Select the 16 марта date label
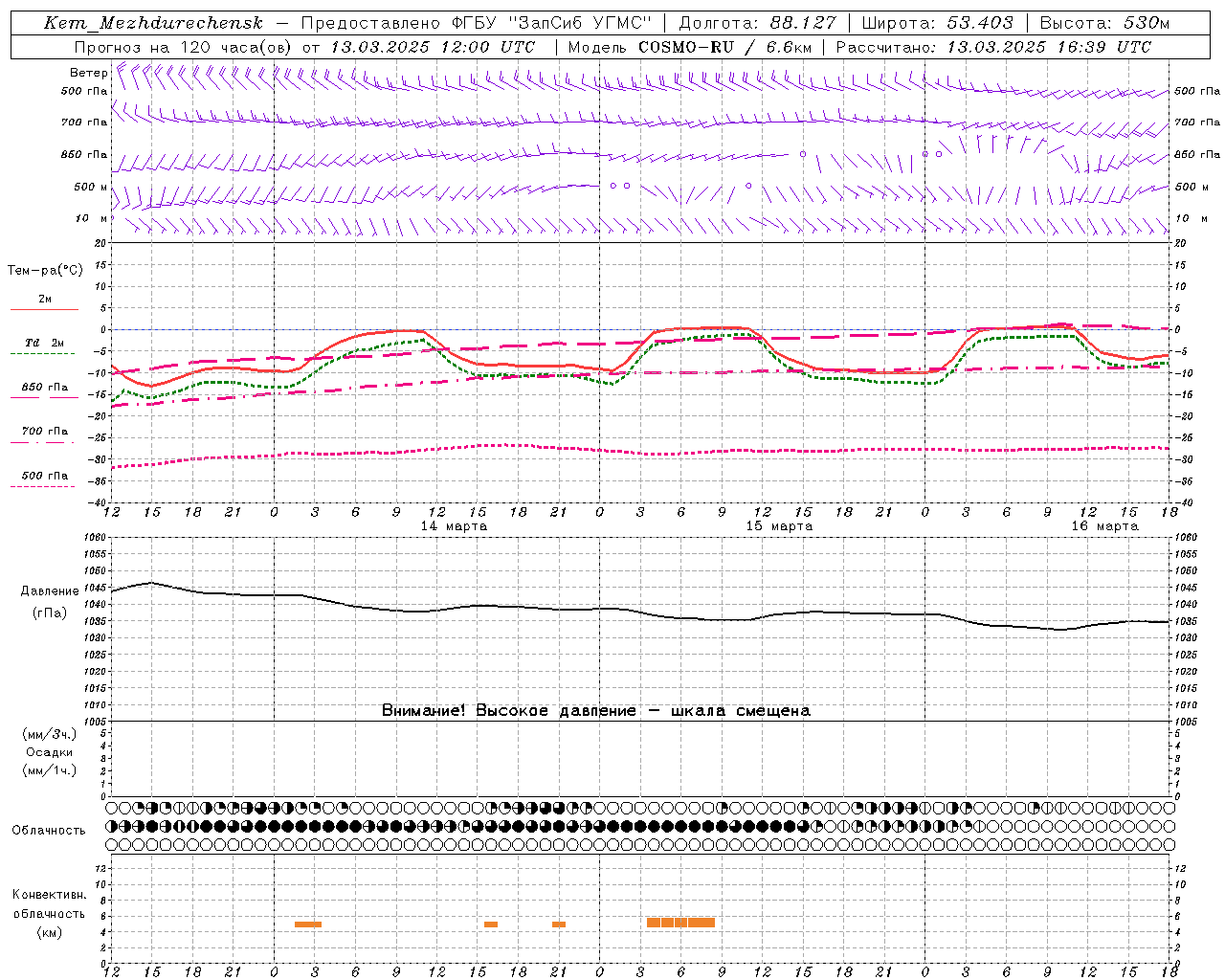The image size is (1225, 980). [1104, 526]
